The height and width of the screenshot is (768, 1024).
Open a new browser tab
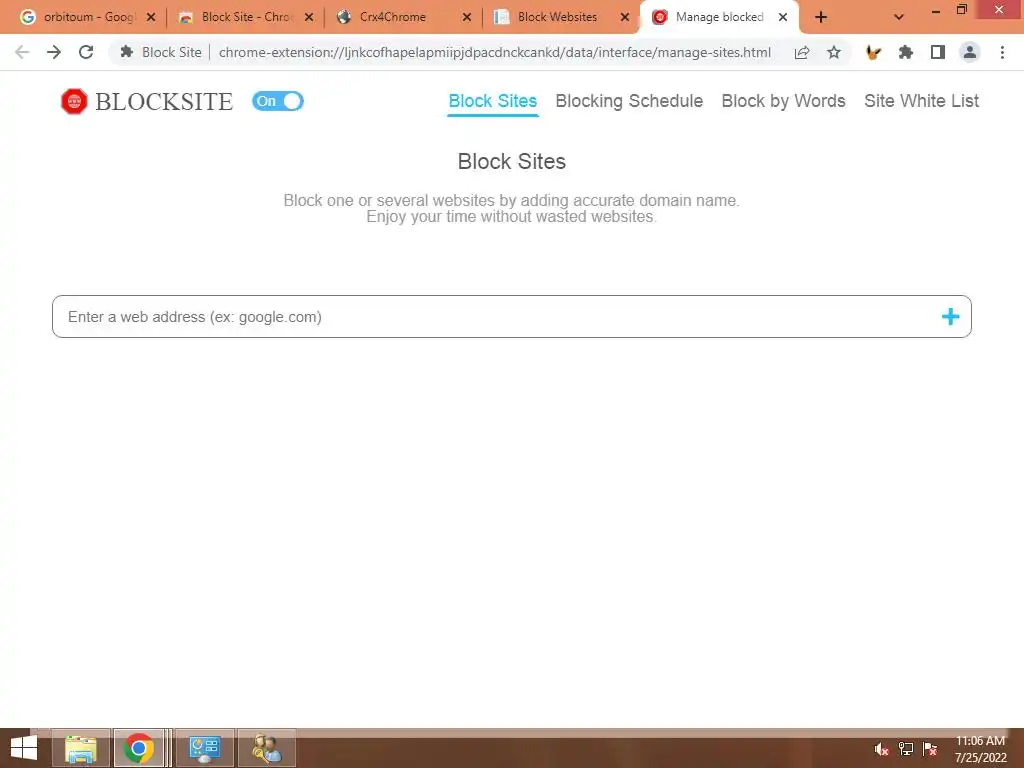tap(821, 18)
